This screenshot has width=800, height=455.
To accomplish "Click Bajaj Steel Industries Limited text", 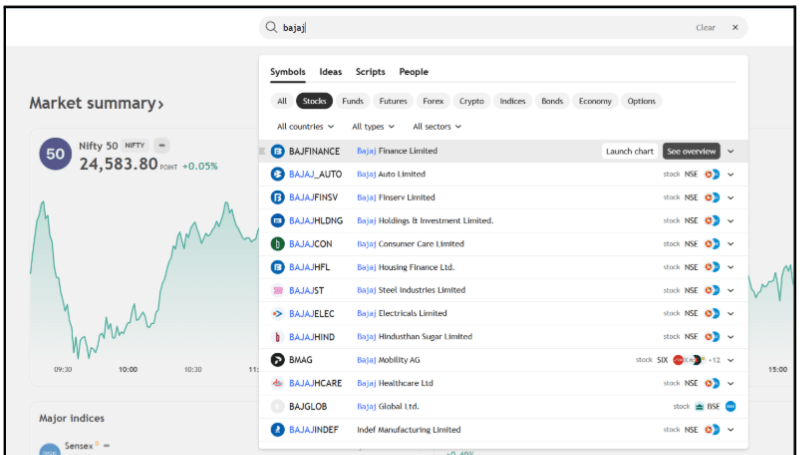I will click(411, 290).
